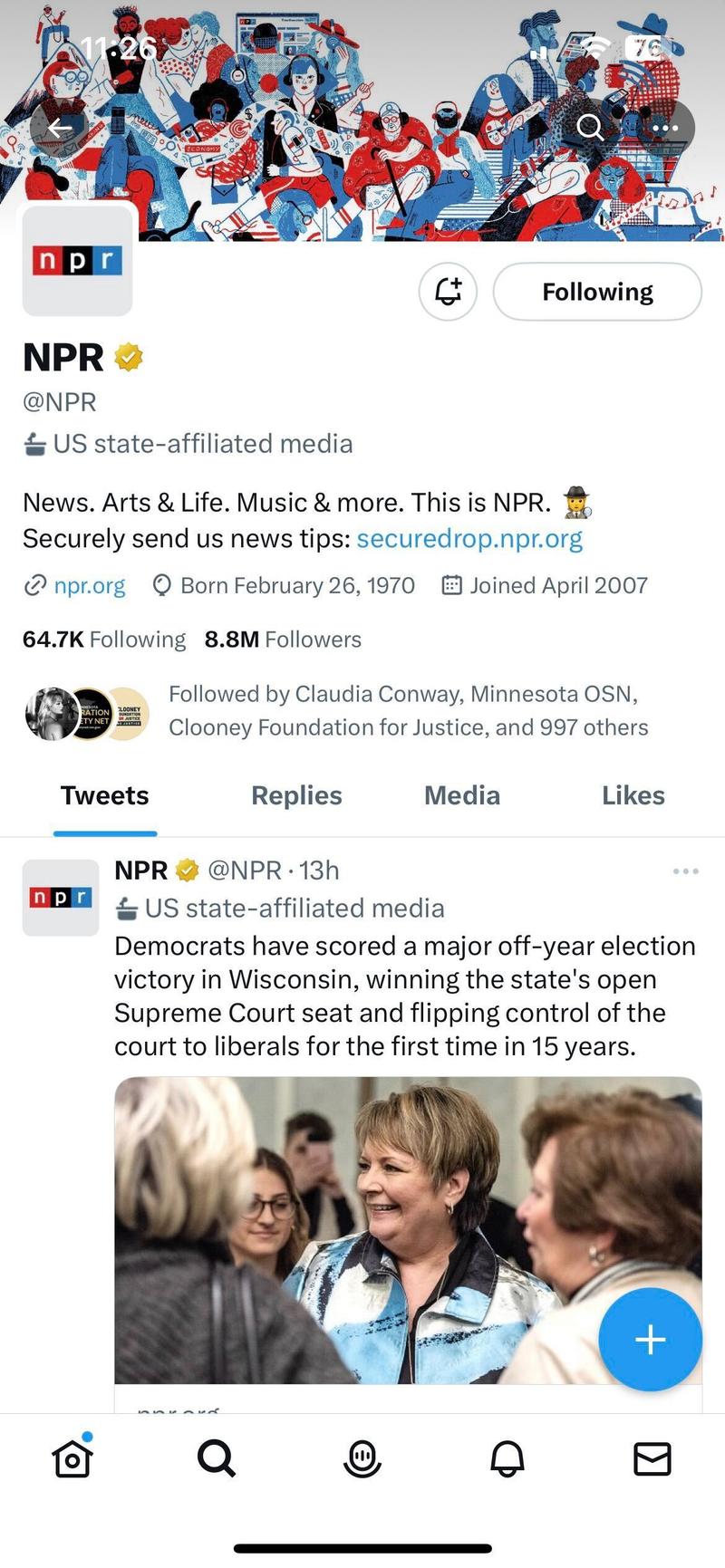Viewport: 725px width, 1568px height.
Task: Open the Spaces microphone tab
Action: (x=362, y=1458)
